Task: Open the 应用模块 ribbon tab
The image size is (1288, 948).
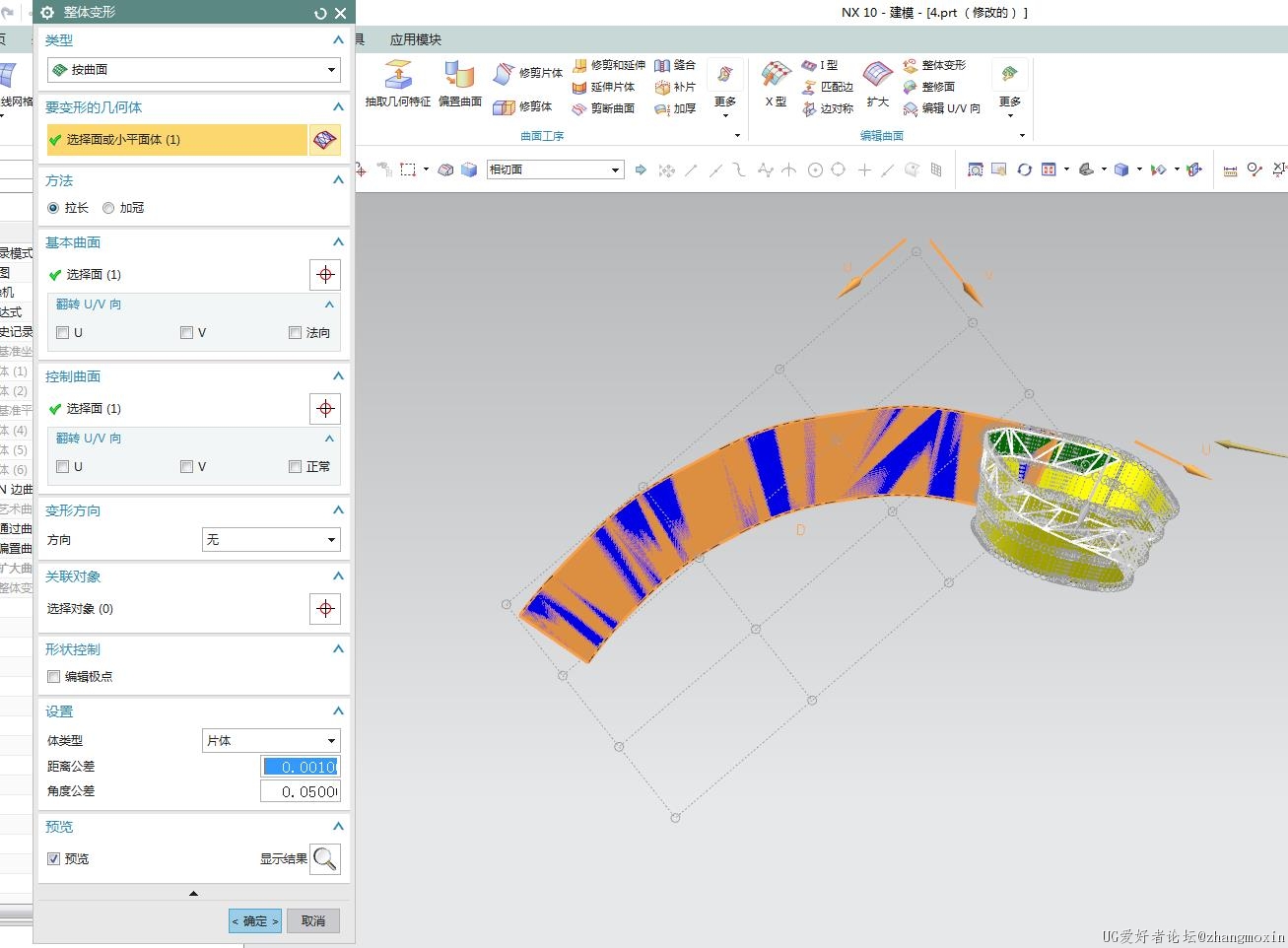Action: 416,39
